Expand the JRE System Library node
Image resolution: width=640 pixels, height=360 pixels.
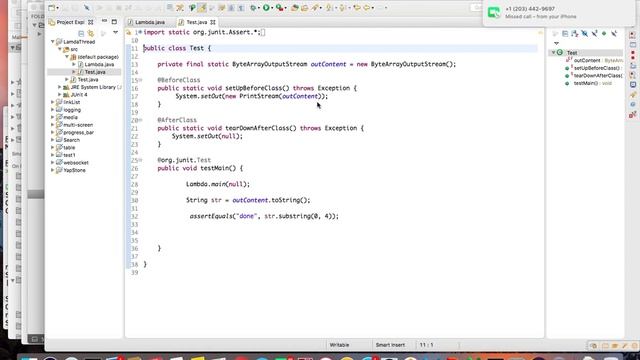60,87
